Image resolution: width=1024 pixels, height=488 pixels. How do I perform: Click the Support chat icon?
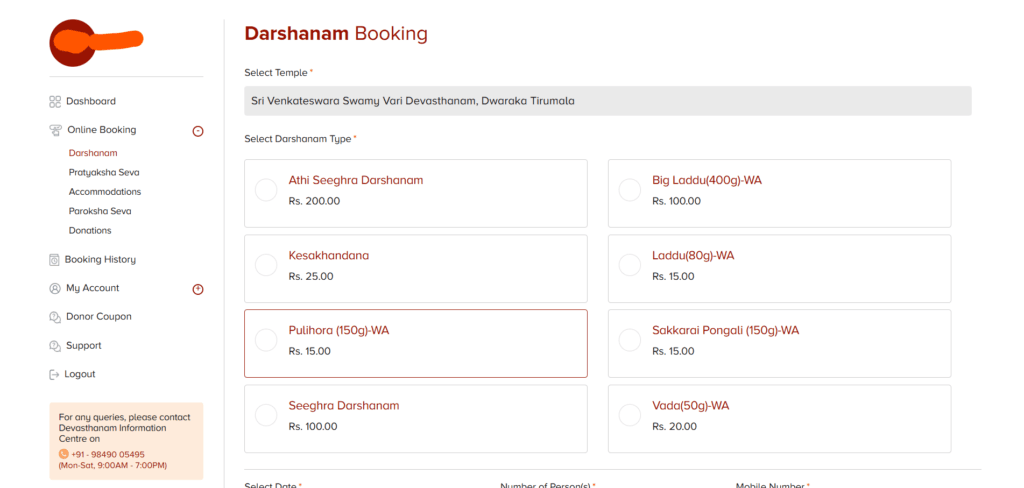(55, 346)
